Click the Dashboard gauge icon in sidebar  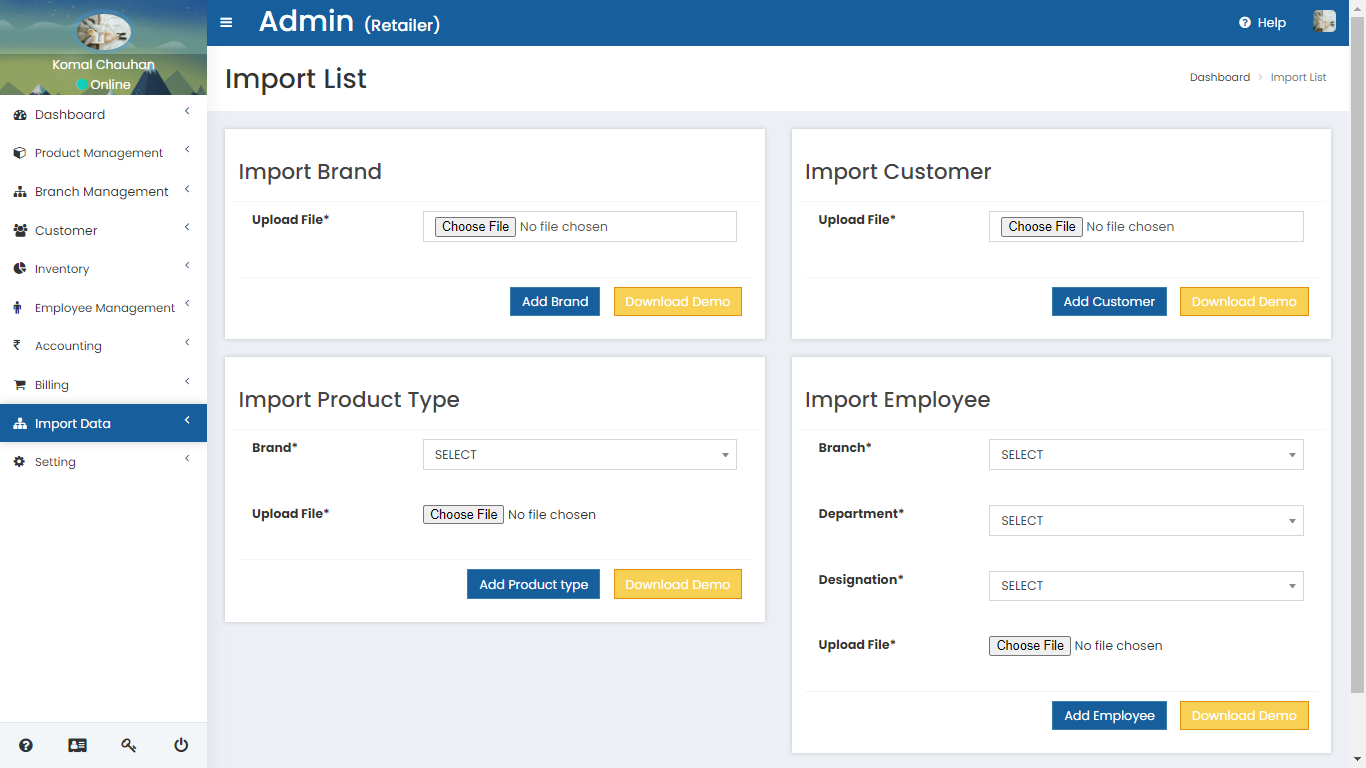pyautogui.click(x=19, y=115)
